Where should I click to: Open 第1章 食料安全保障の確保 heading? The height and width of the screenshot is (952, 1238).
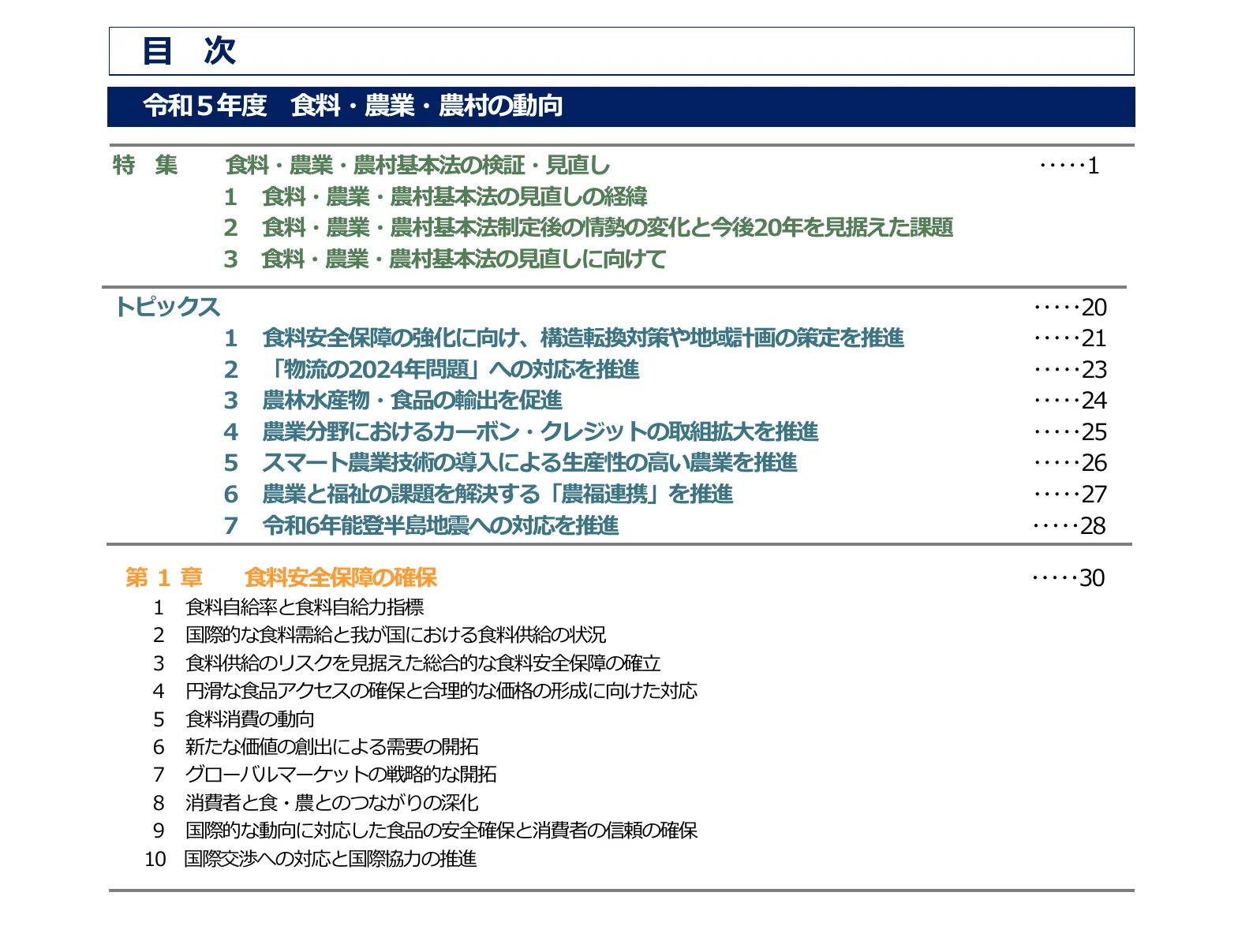[340, 577]
